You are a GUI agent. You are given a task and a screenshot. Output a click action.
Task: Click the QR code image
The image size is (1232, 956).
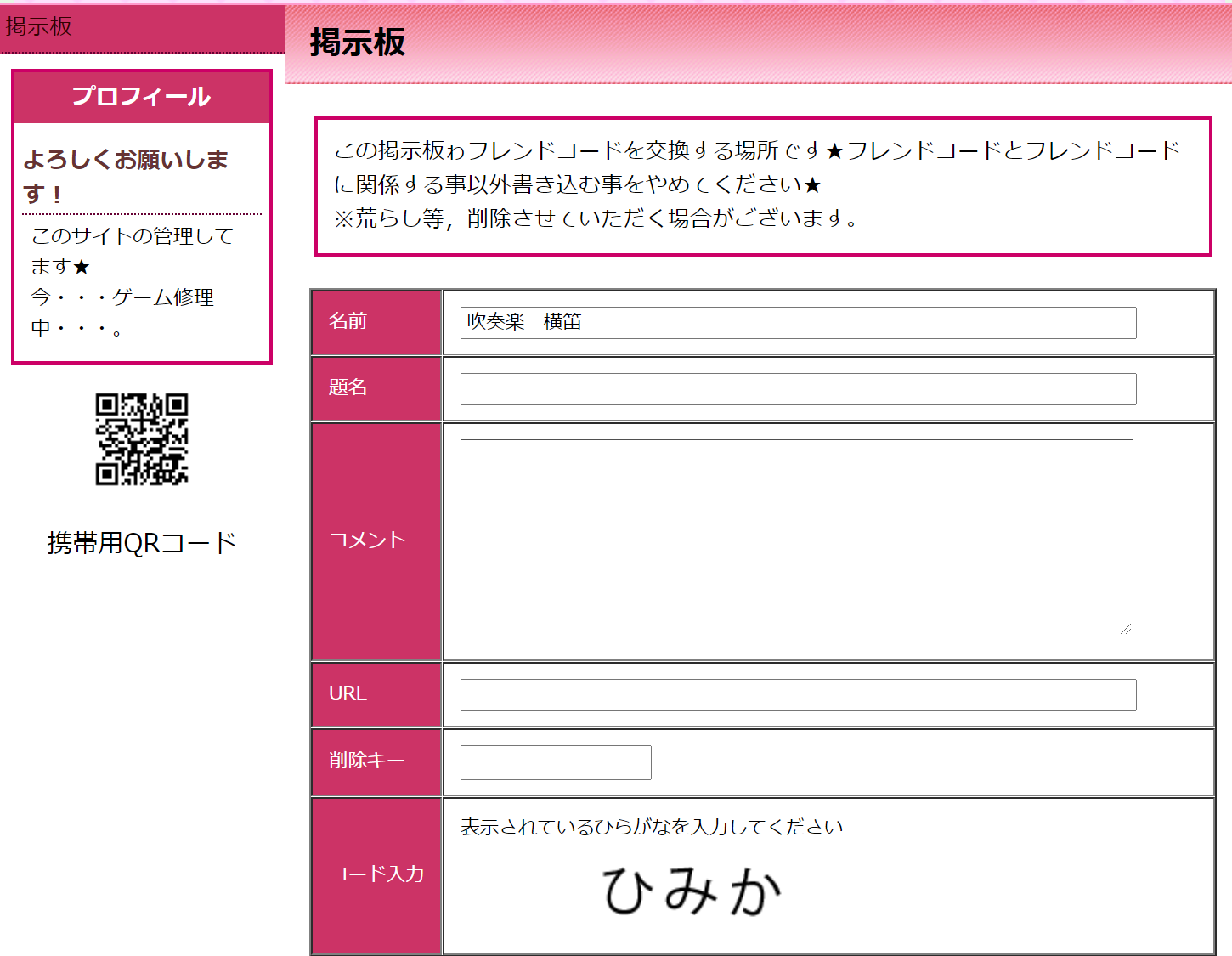tap(141, 438)
